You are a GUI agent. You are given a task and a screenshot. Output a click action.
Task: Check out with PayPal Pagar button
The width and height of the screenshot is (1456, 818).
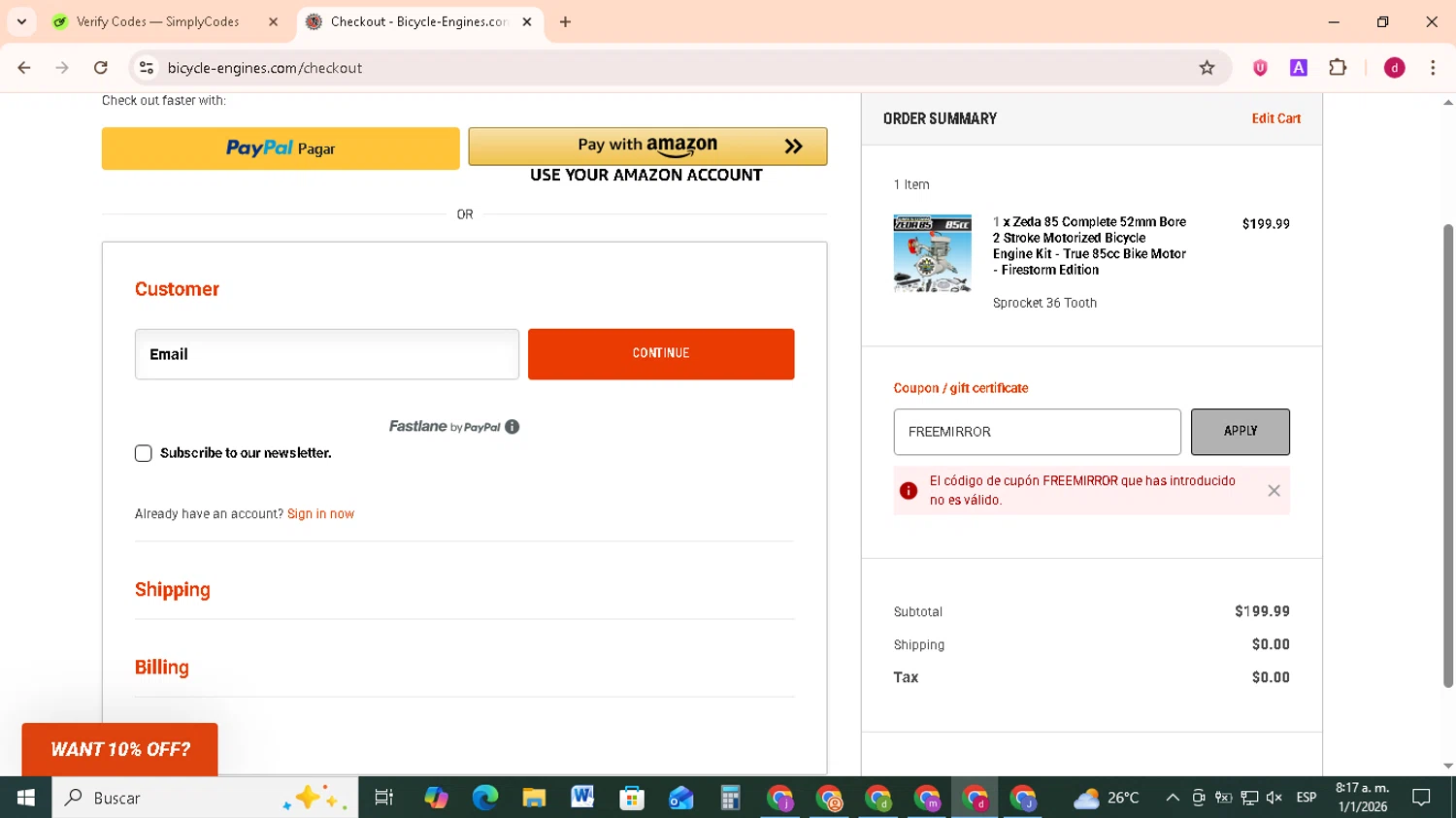(281, 148)
